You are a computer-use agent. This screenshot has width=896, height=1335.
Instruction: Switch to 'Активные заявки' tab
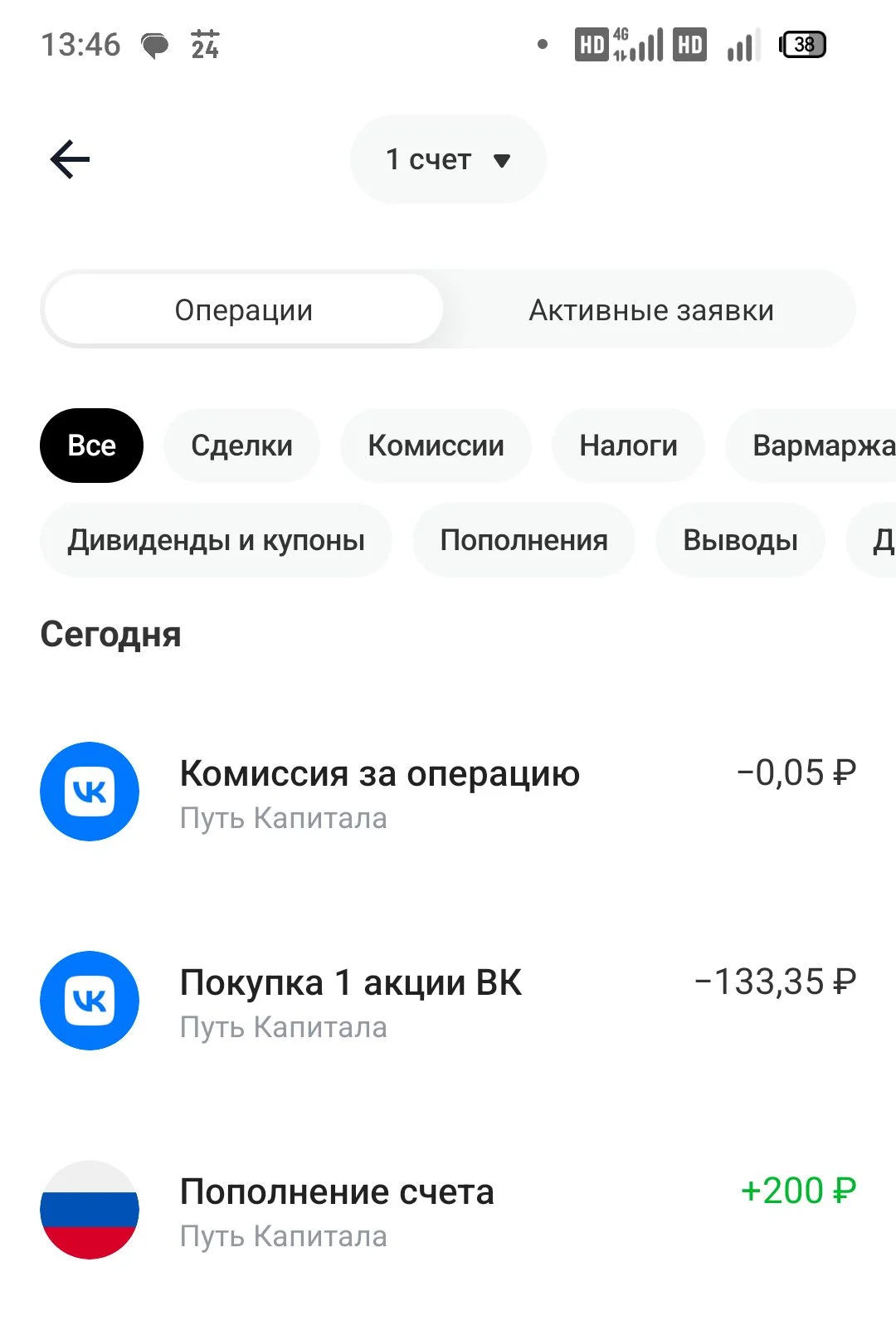click(651, 310)
